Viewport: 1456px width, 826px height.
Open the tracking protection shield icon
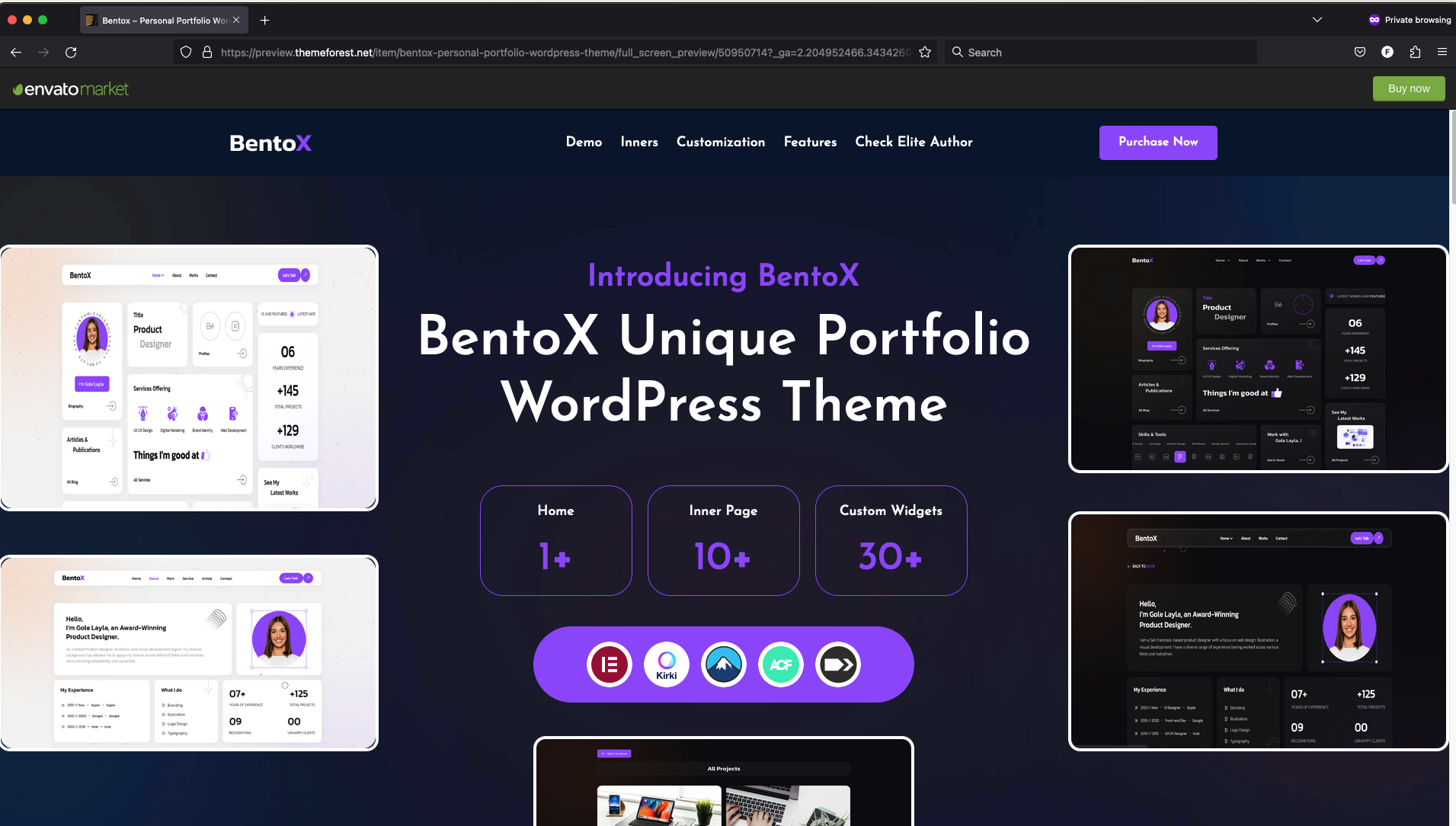[x=186, y=53]
